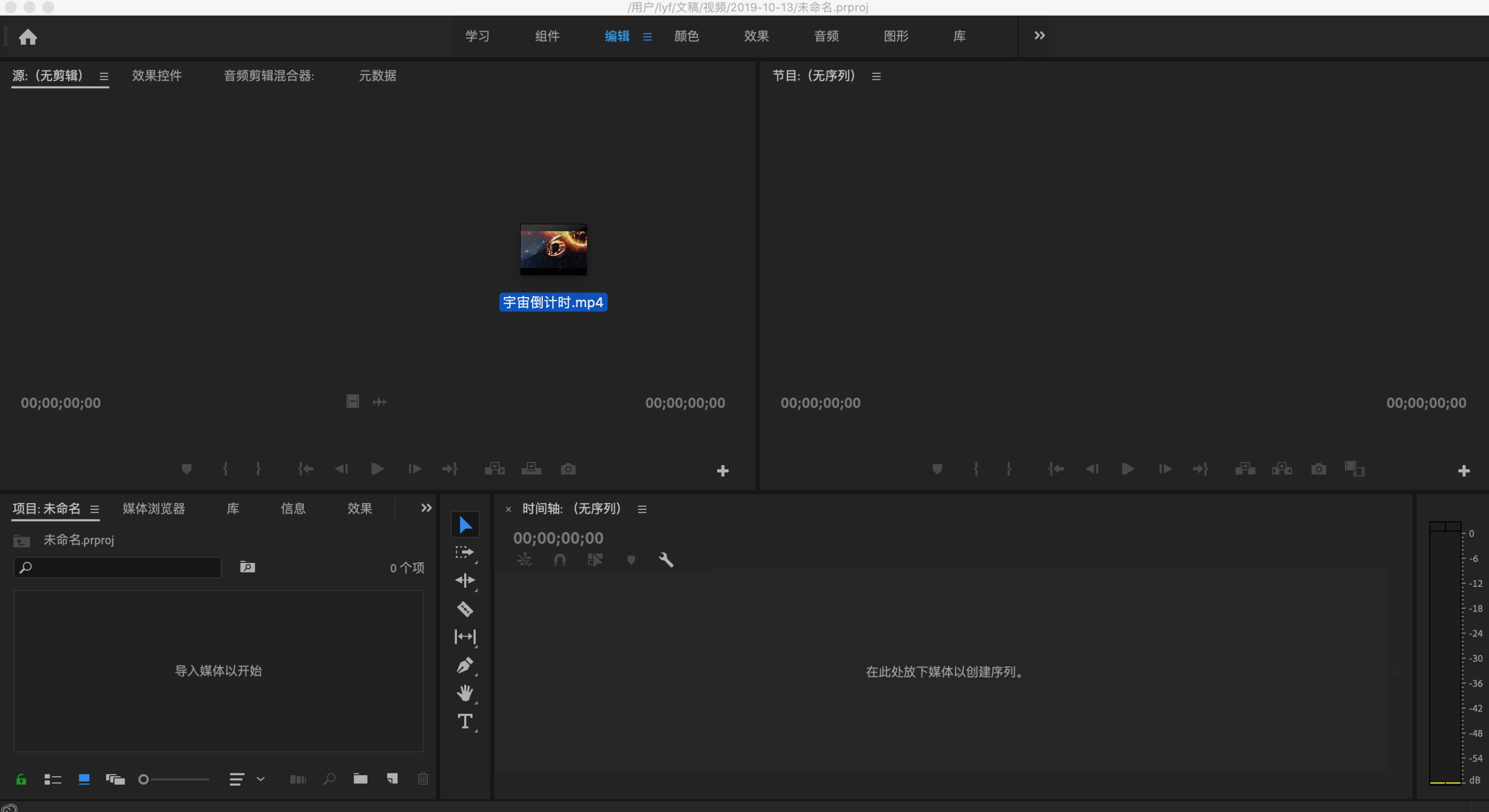Go to Premiere home screen

(x=28, y=36)
